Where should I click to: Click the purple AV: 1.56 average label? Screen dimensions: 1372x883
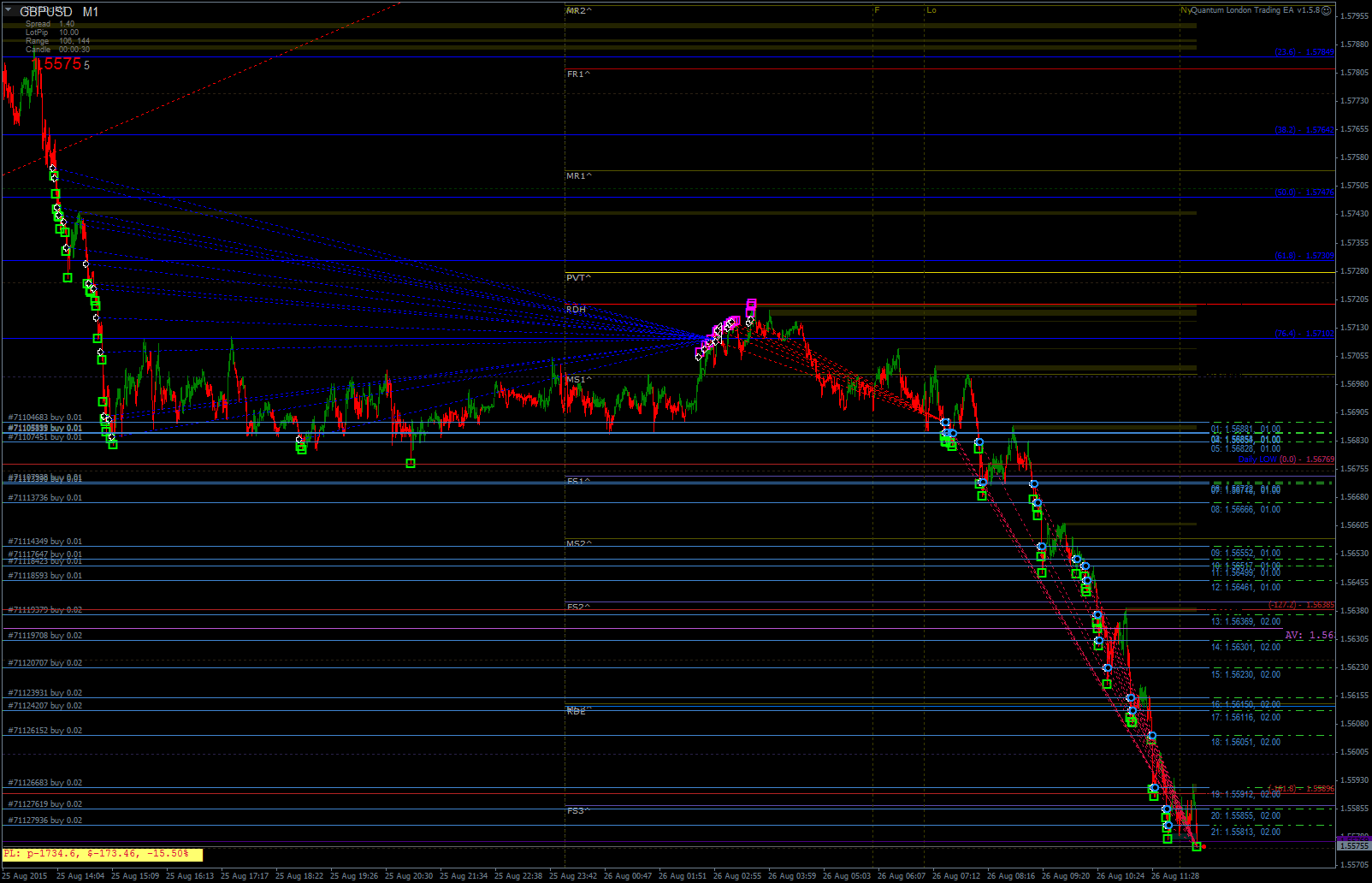pyautogui.click(x=1310, y=635)
